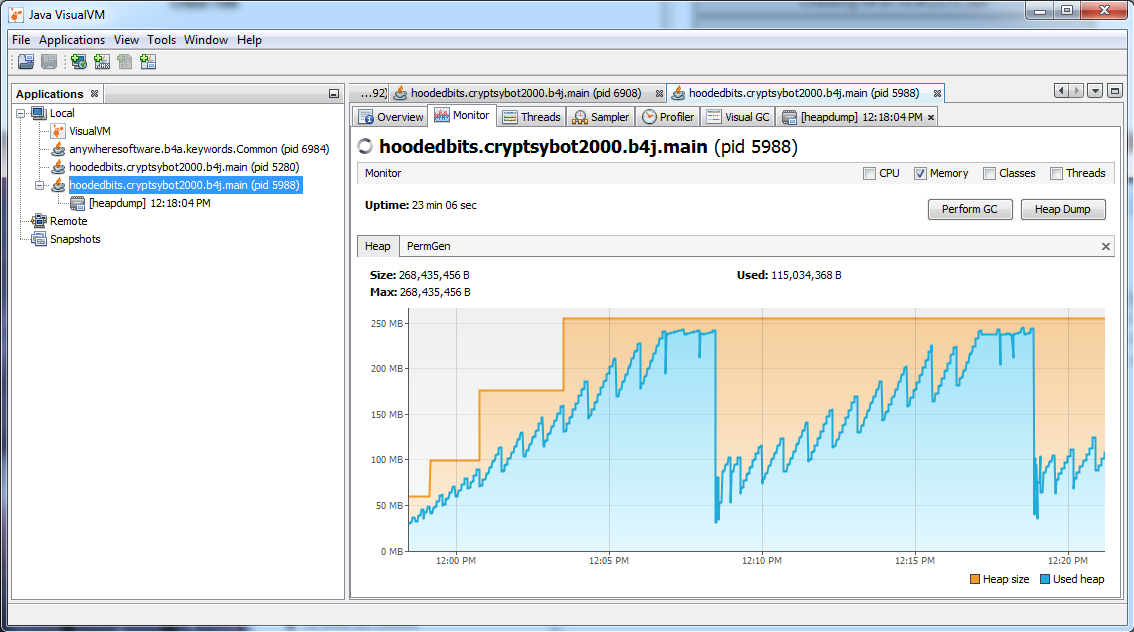The height and width of the screenshot is (632, 1134).
Task: Click the Add Application Snapshot toolbar icon
Action: click(148, 62)
